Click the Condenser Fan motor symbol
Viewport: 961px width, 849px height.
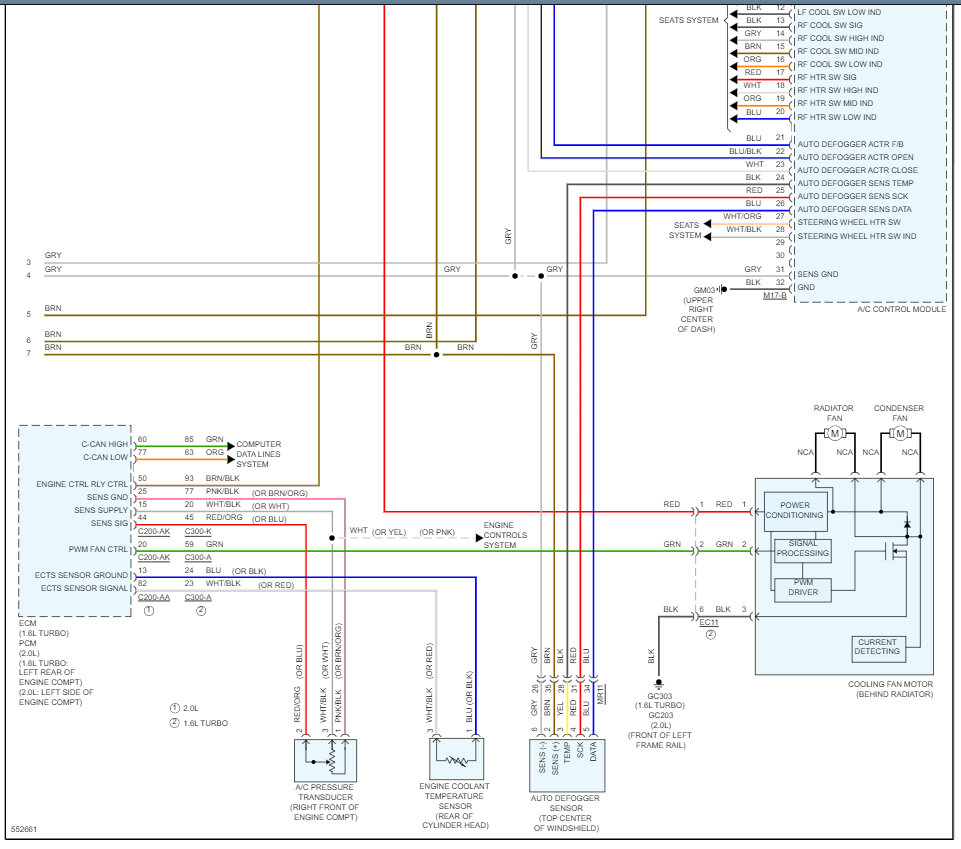(900, 433)
